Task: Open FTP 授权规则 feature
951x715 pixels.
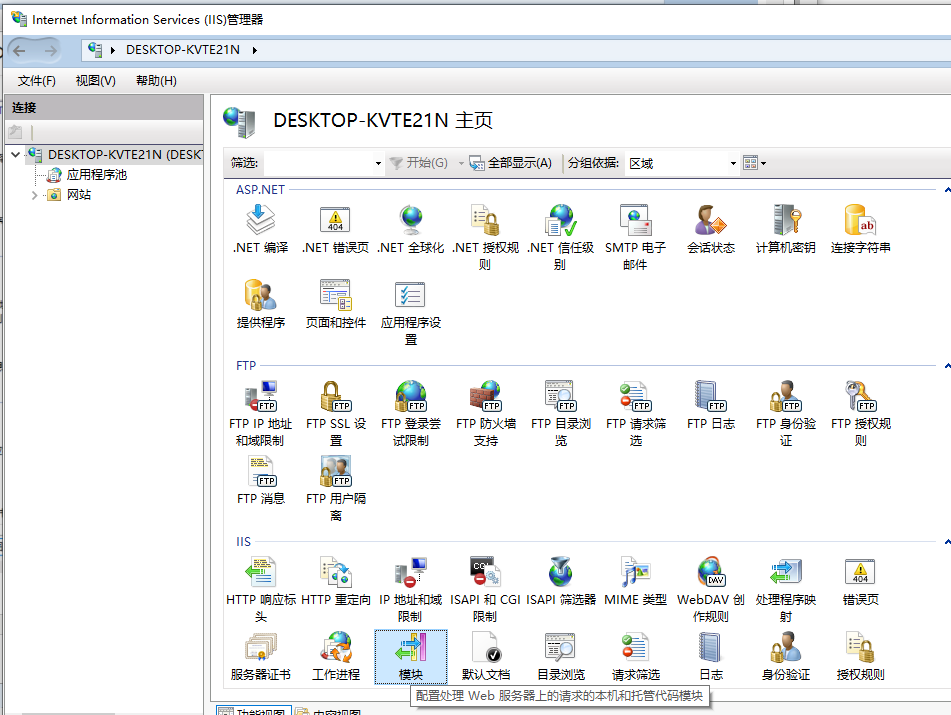Action: (861, 414)
